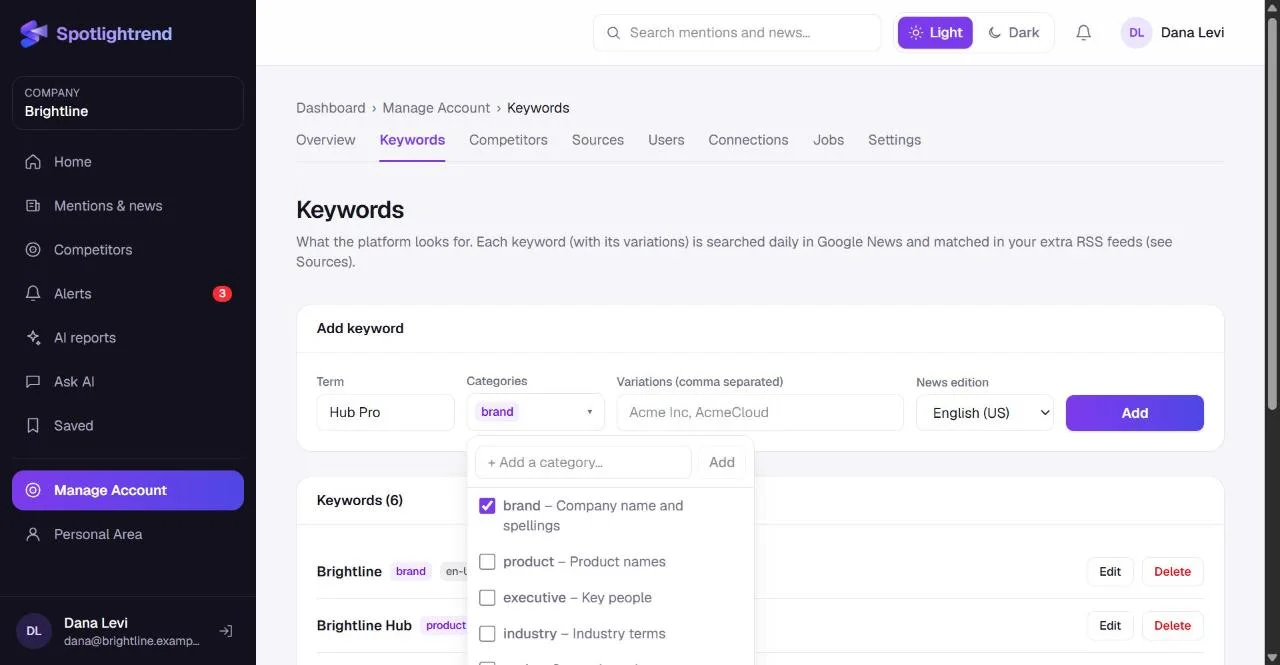Click the brand chip in Categories field

(x=497, y=412)
